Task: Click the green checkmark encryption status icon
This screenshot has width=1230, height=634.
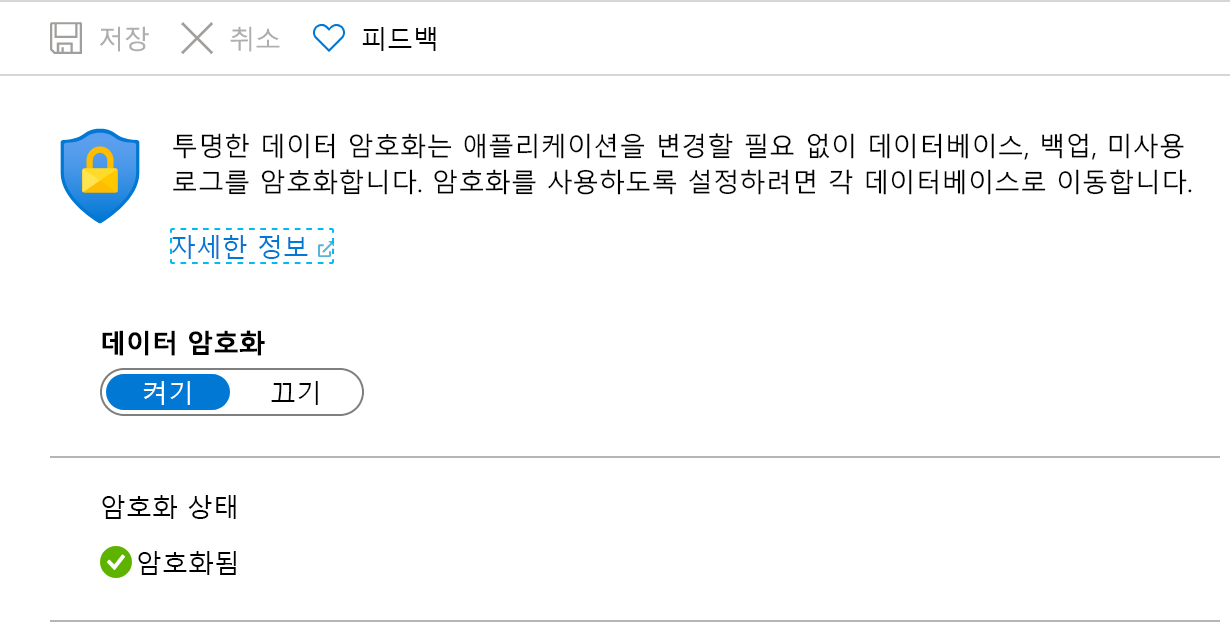Action: click(x=113, y=563)
